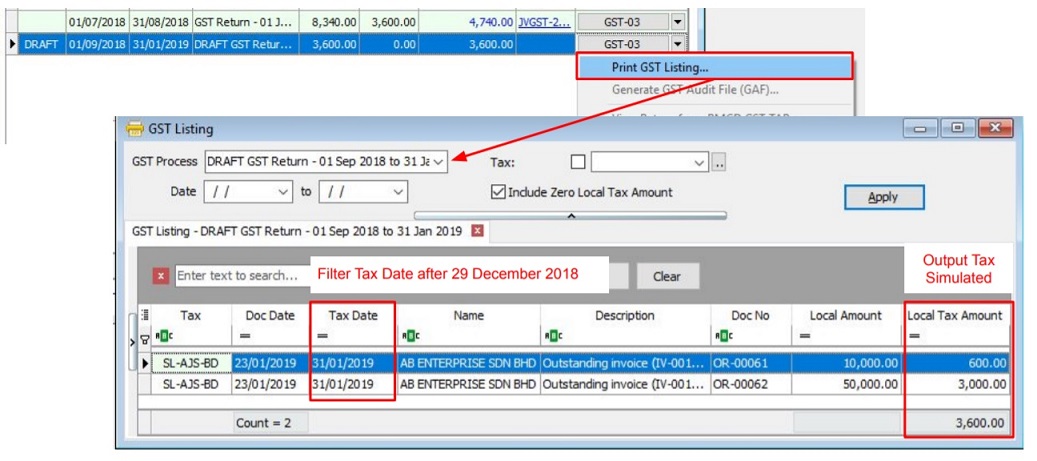Click into the Enter text to search field

coord(241,276)
